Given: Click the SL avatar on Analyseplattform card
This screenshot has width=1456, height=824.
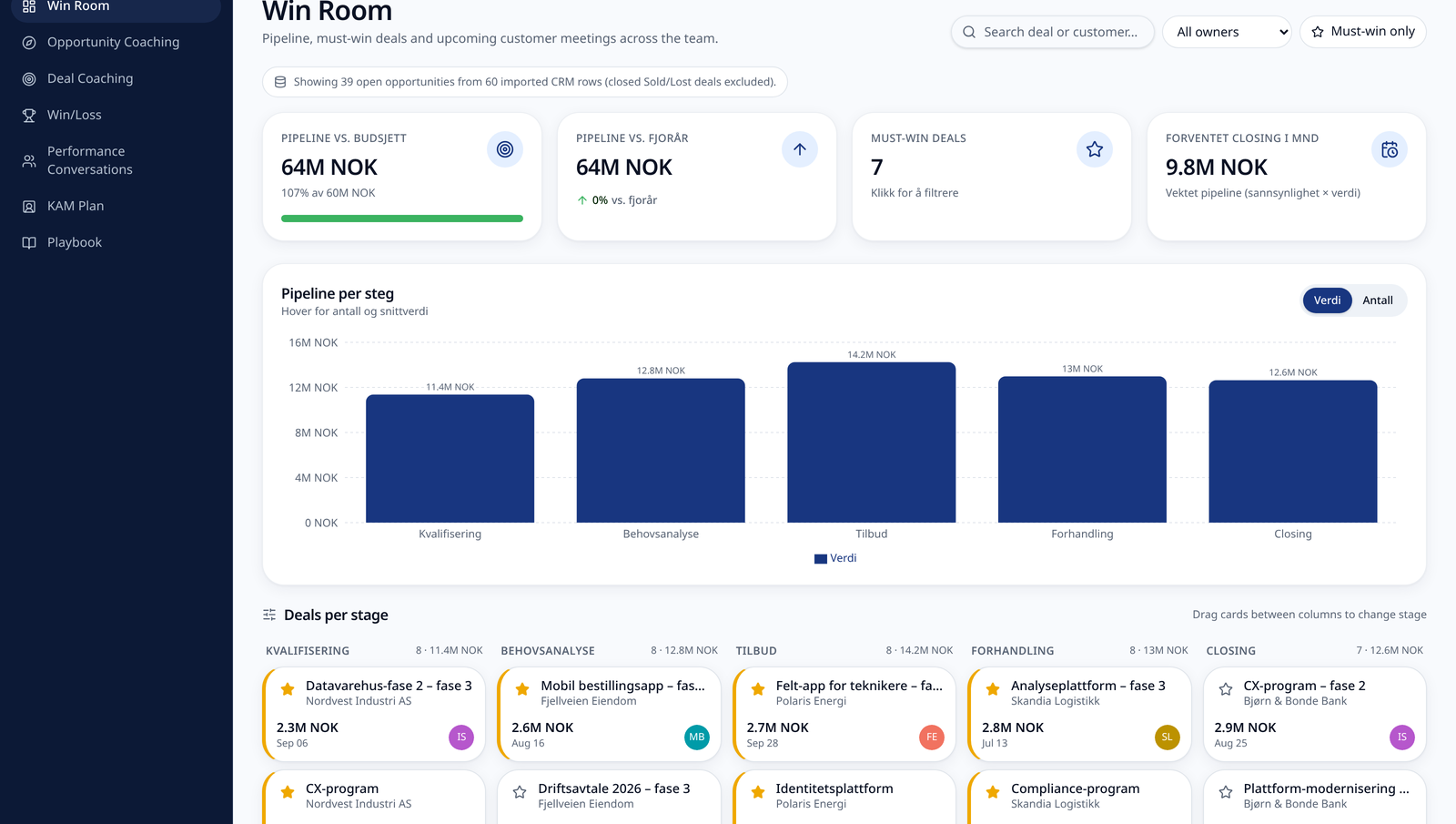Looking at the screenshot, I should (1167, 737).
